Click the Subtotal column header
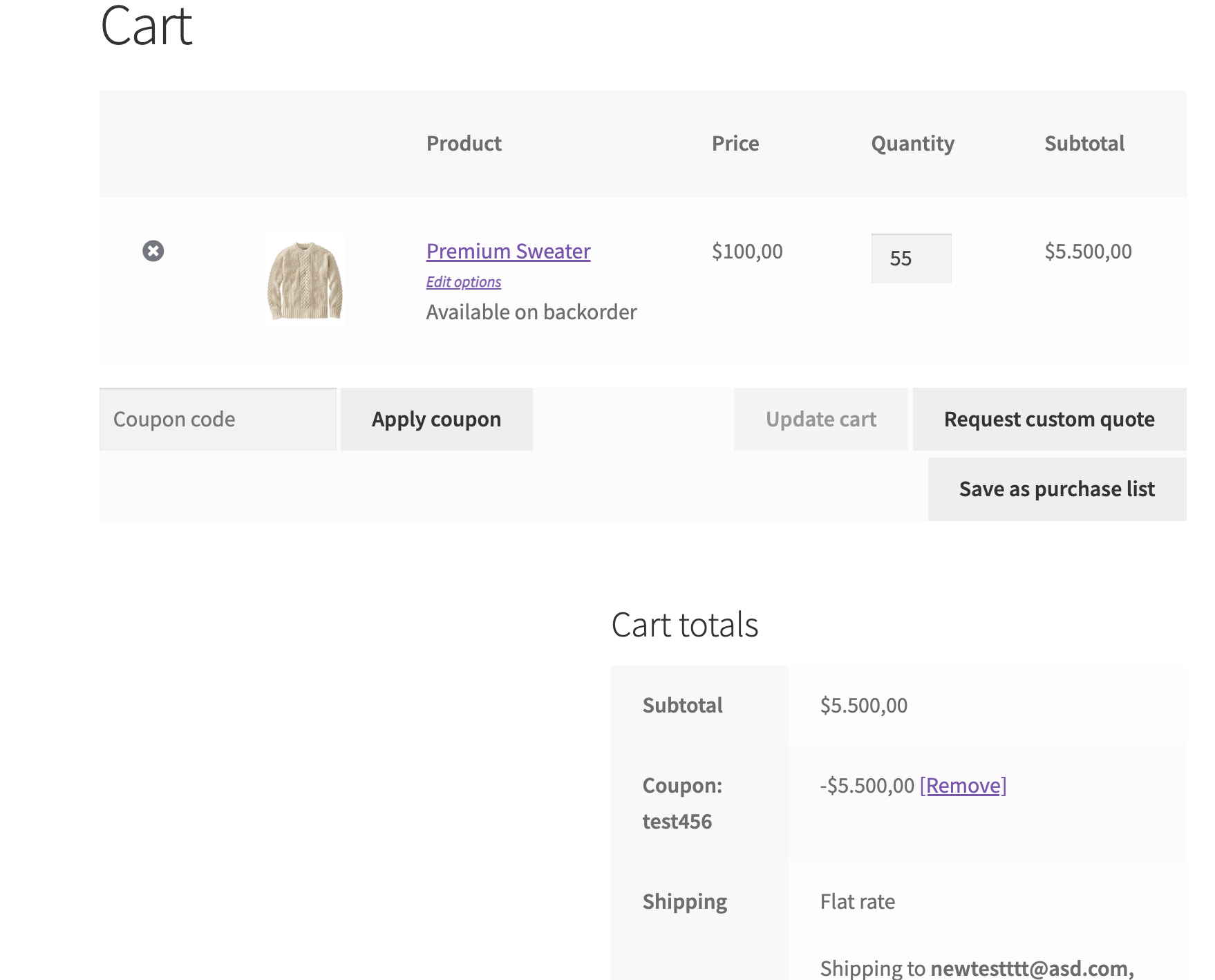 coord(1084,144)
